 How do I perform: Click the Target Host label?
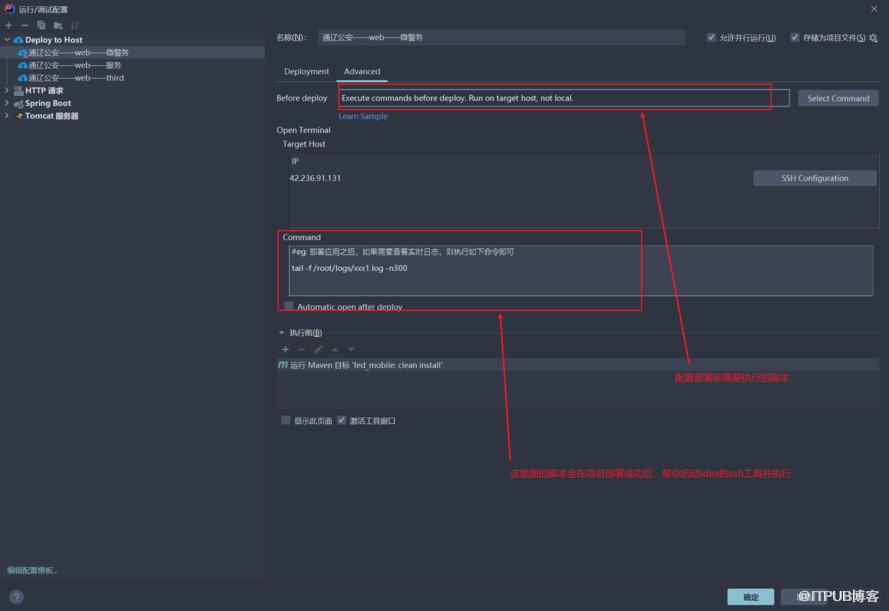[304, 144]
